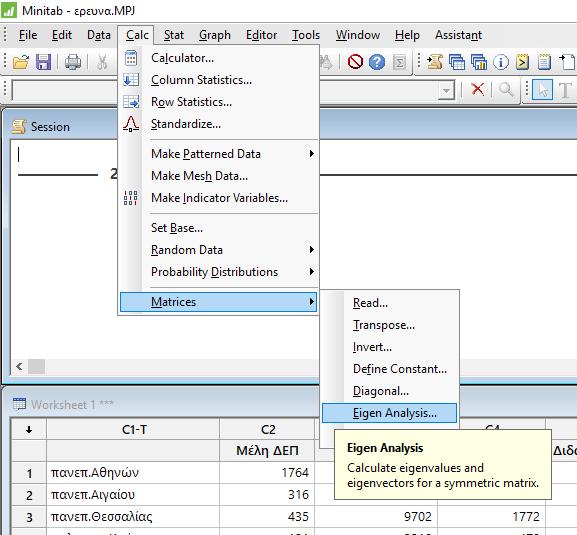
Task: Click the Calculator menu icon
Action: tap(131, 58)
